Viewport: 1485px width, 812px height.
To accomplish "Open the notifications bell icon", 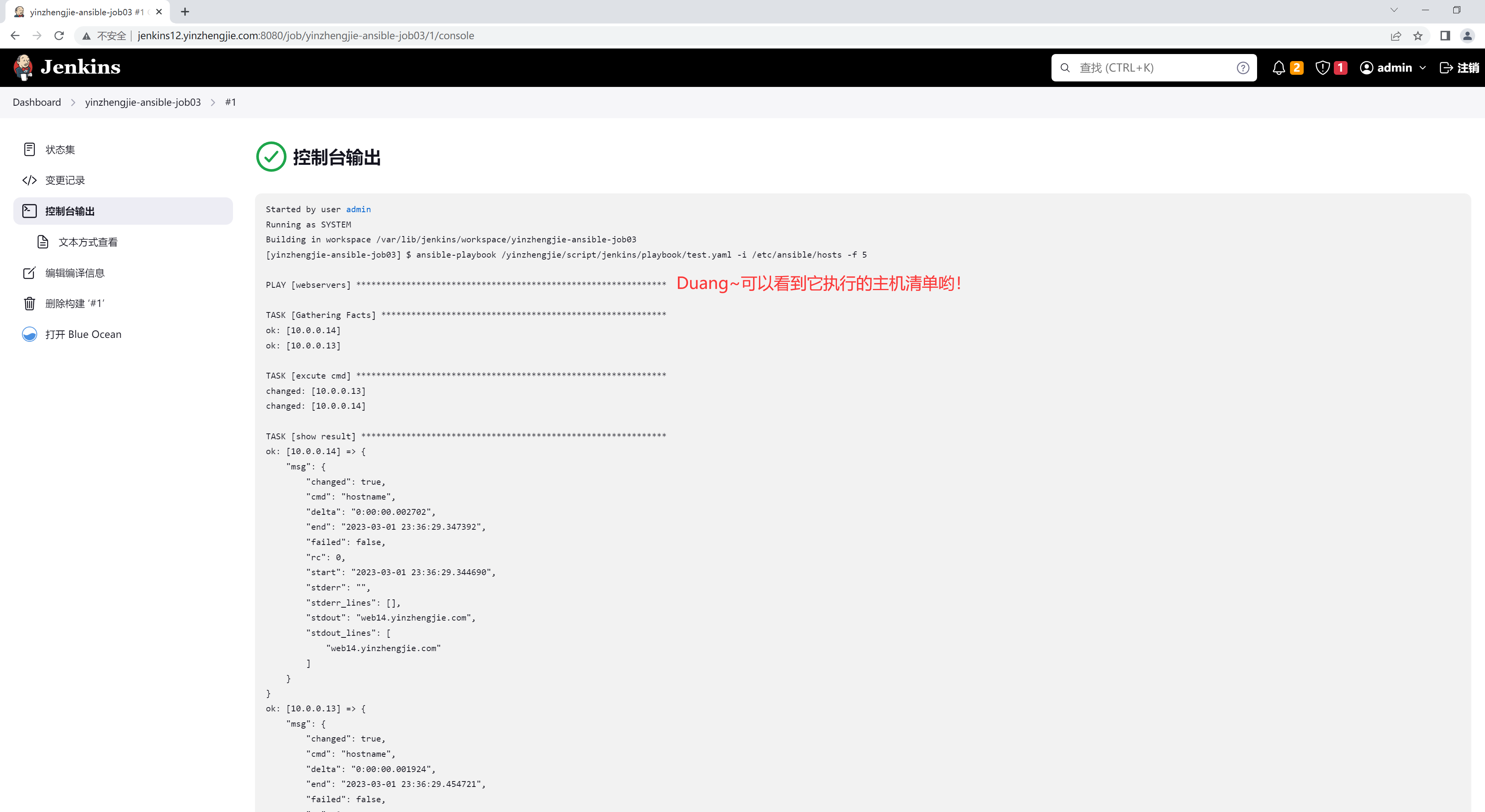I will (1278, 67).
